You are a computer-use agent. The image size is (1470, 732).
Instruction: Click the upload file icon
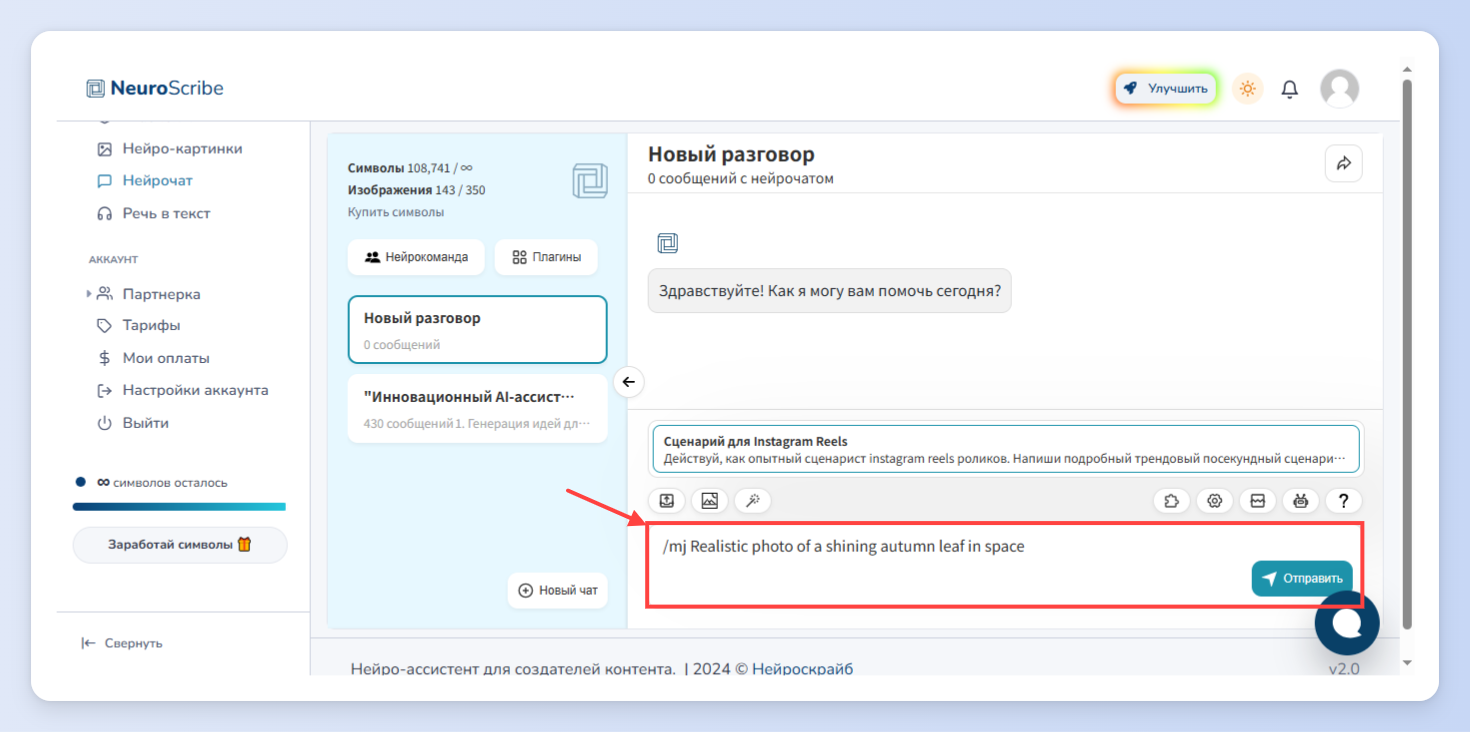point(666,501)
